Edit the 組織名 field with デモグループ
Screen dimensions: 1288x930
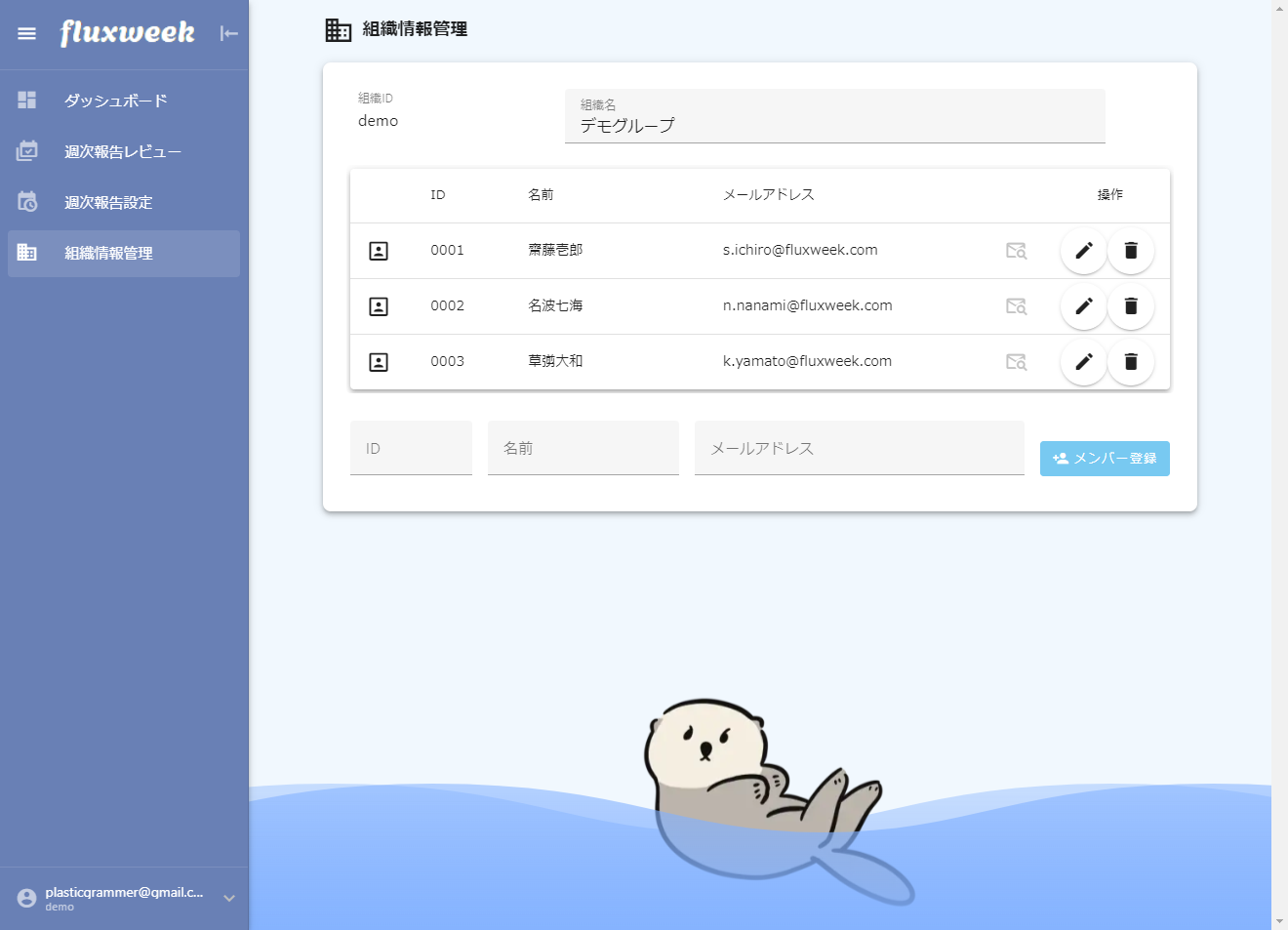click(835, 116)
